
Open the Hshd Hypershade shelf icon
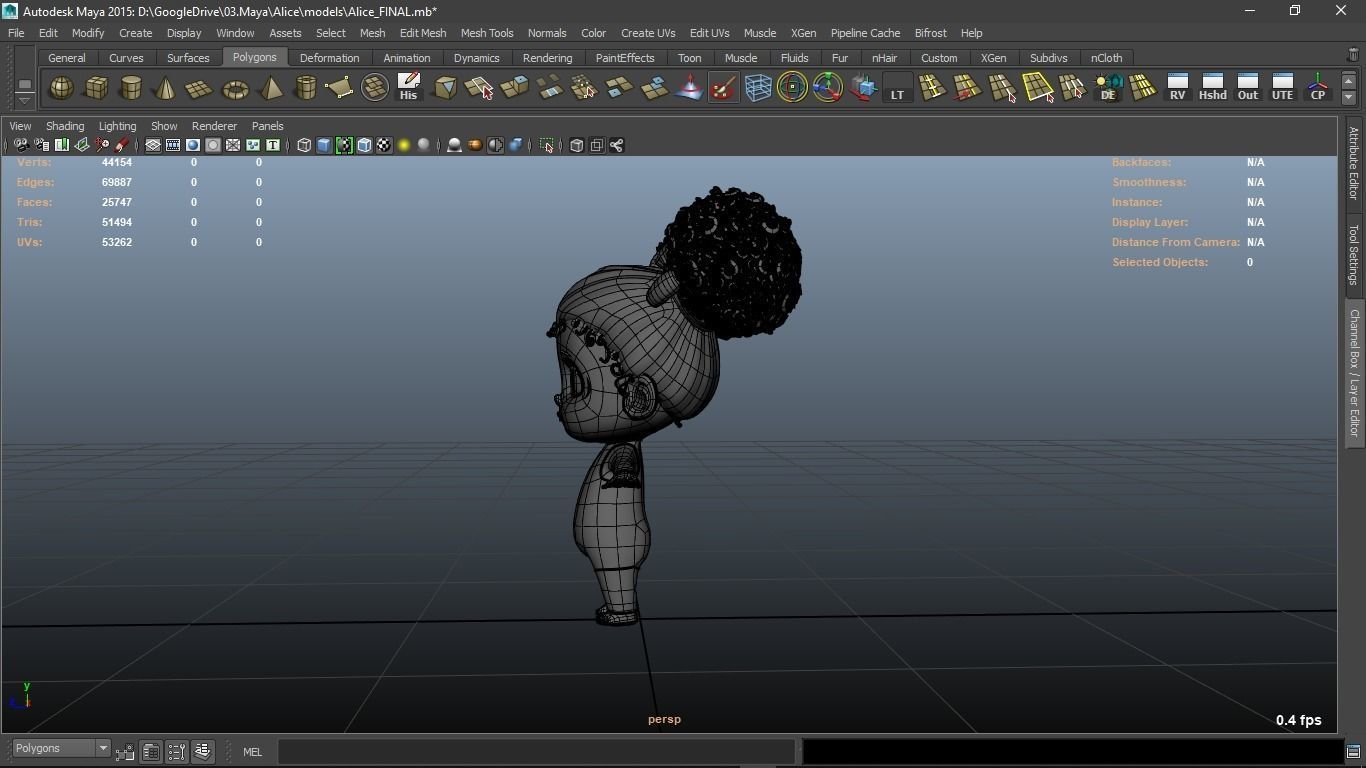tap(1212, 88)
